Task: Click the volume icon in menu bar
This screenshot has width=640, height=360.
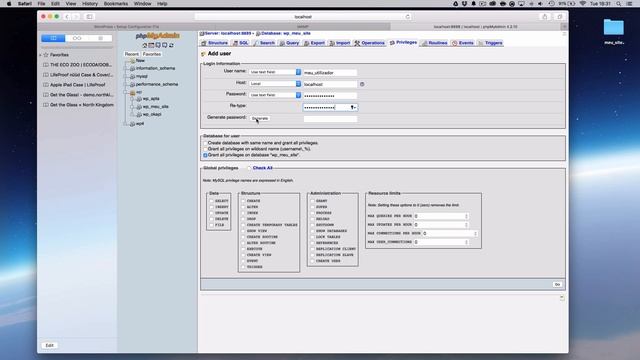Action: (540, 4)
